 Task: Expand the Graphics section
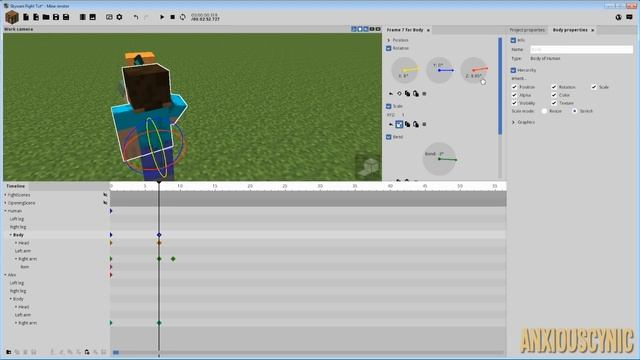[513, 122]
